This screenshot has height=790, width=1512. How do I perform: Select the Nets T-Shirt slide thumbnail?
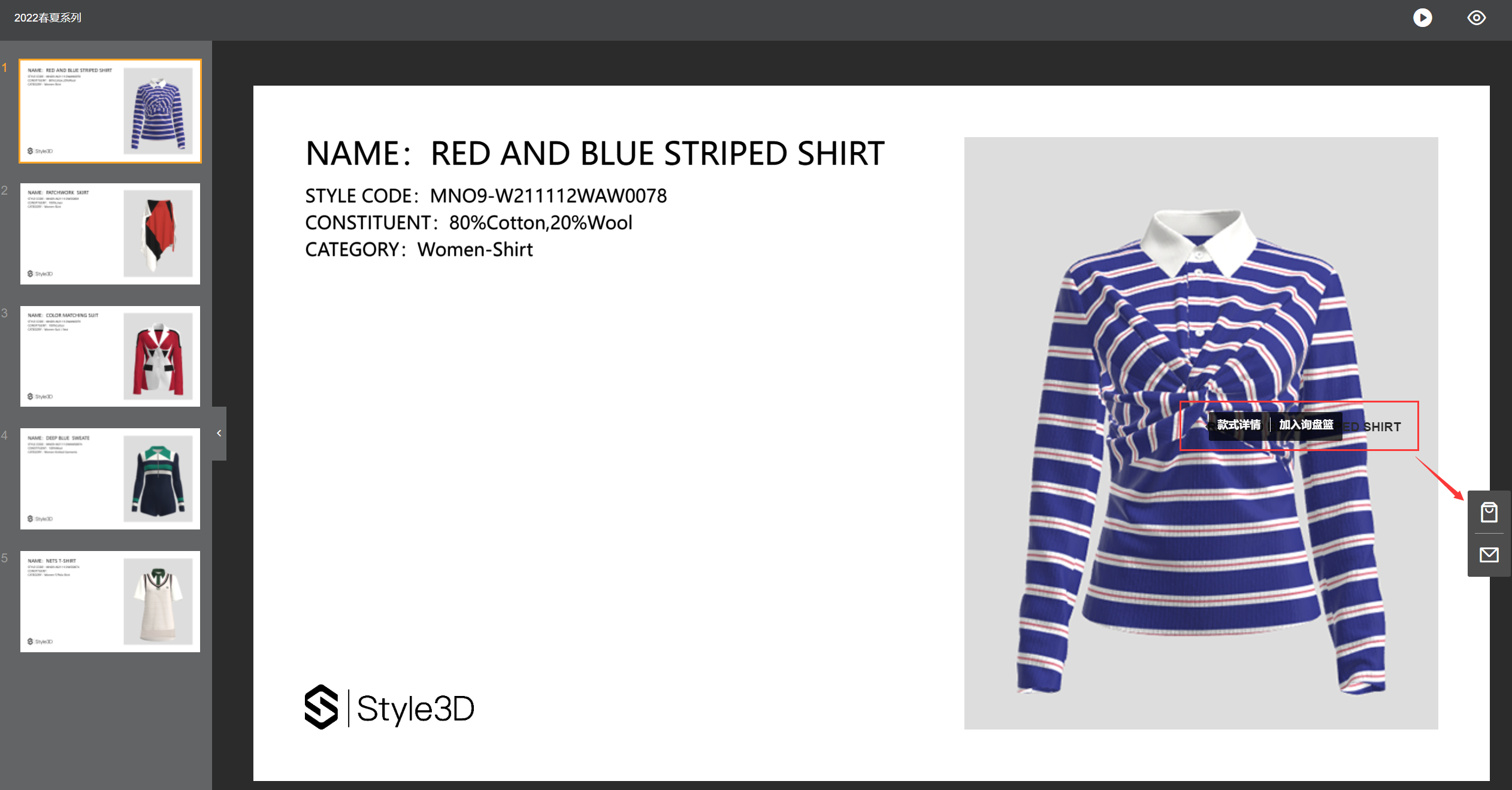coord(110,601)
